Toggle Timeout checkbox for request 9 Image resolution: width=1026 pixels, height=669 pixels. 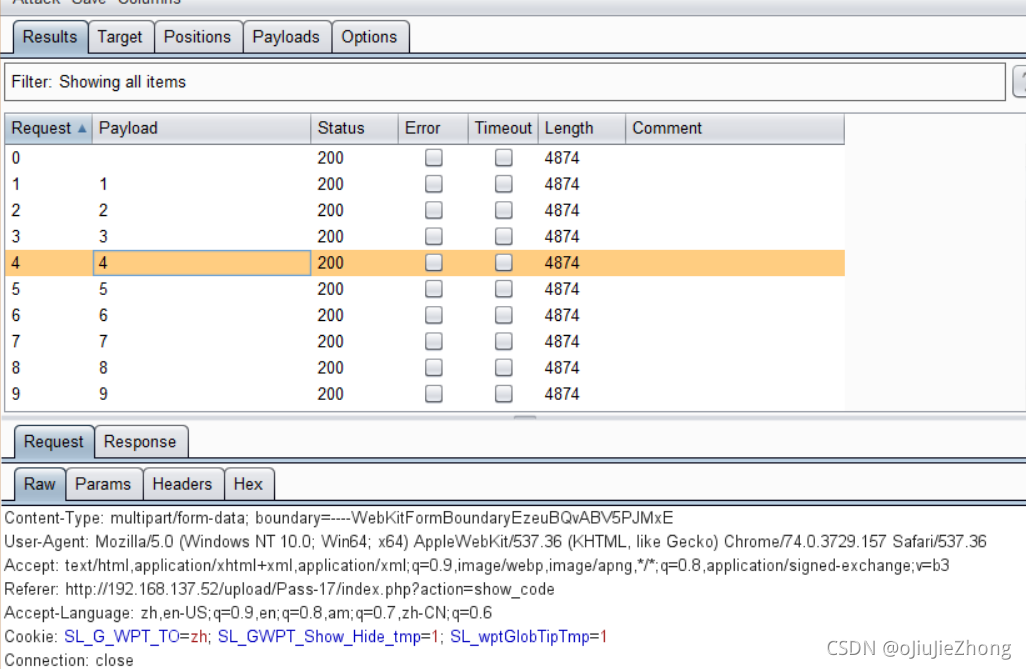coord(503,393)
